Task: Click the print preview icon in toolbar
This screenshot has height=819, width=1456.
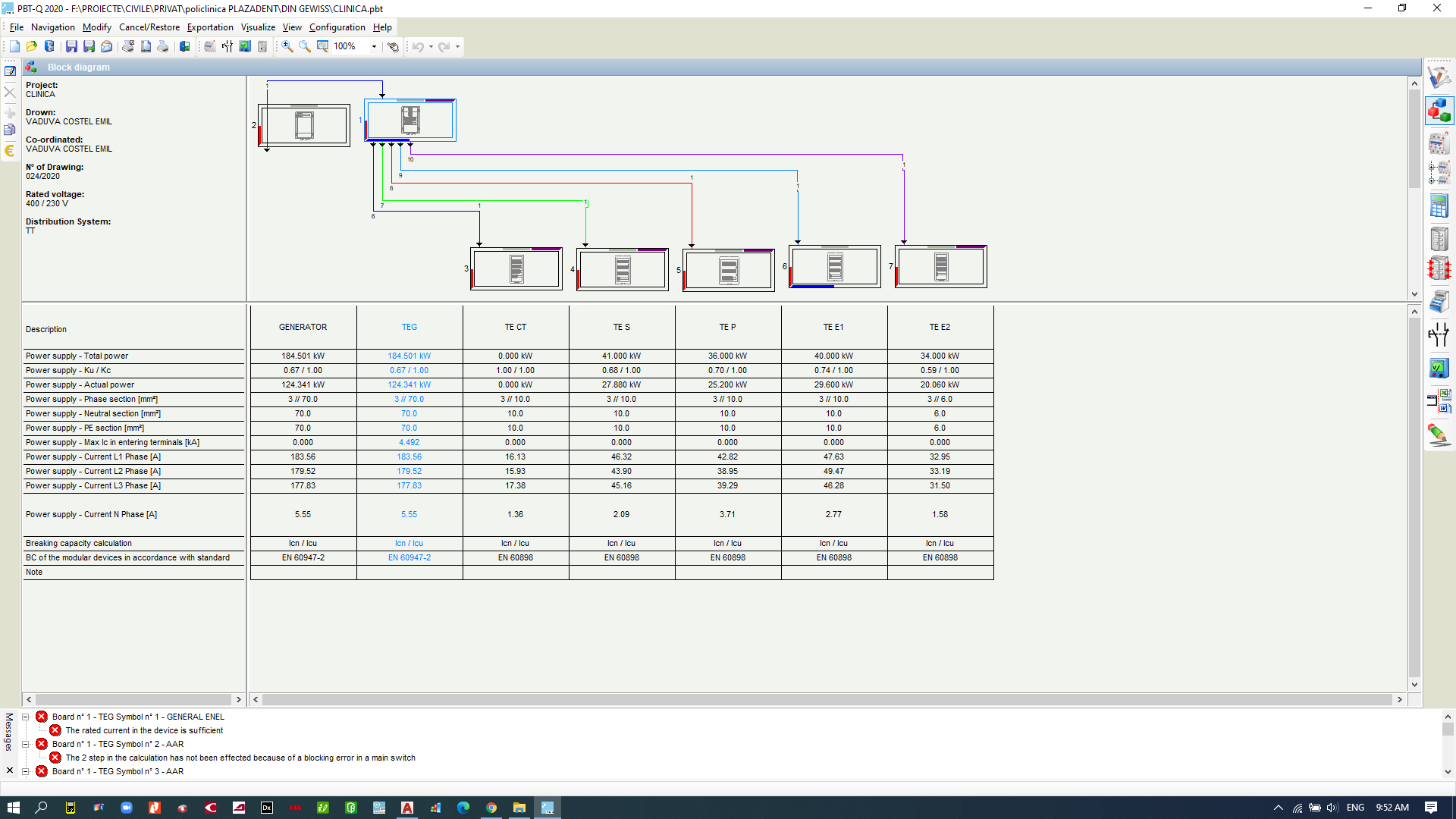Action: [128, 46]
